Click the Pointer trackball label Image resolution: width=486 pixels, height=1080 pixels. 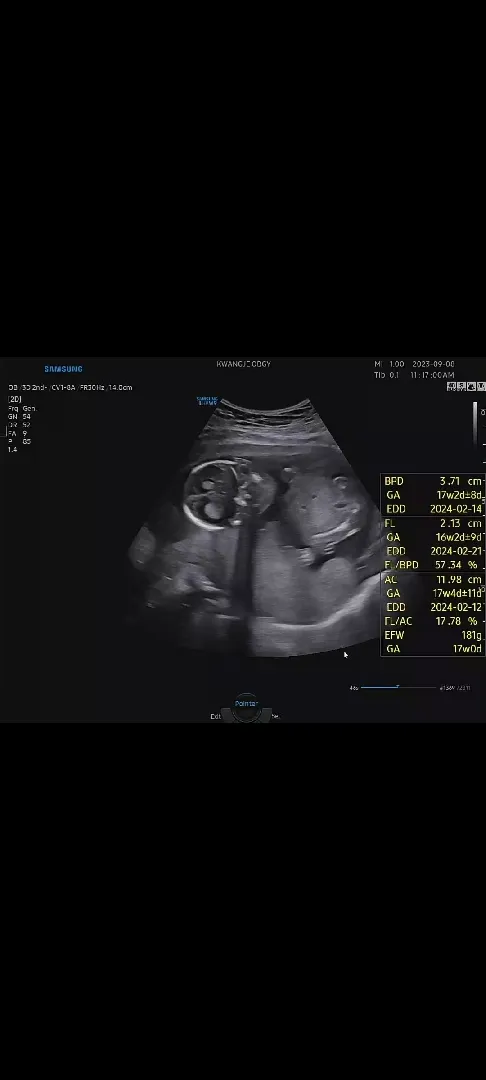tap(246, 703)
